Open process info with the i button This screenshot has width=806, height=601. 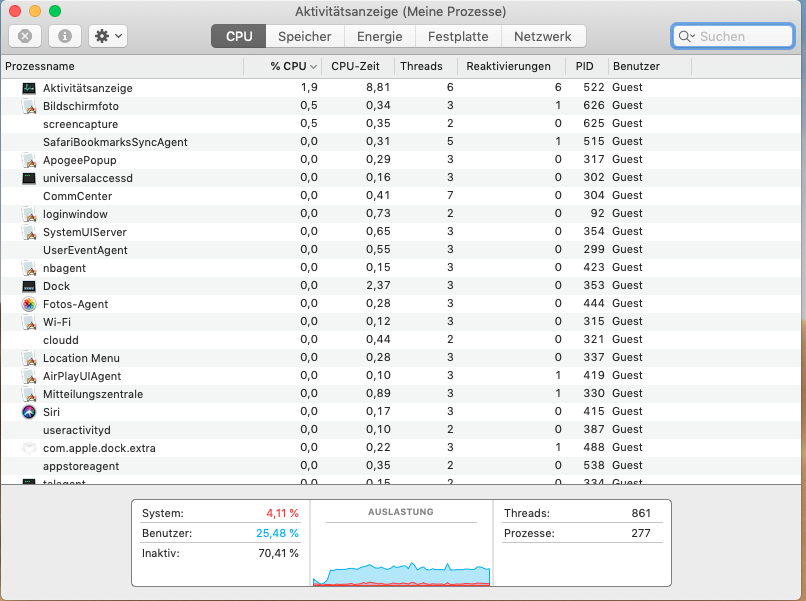pos(65,36)
